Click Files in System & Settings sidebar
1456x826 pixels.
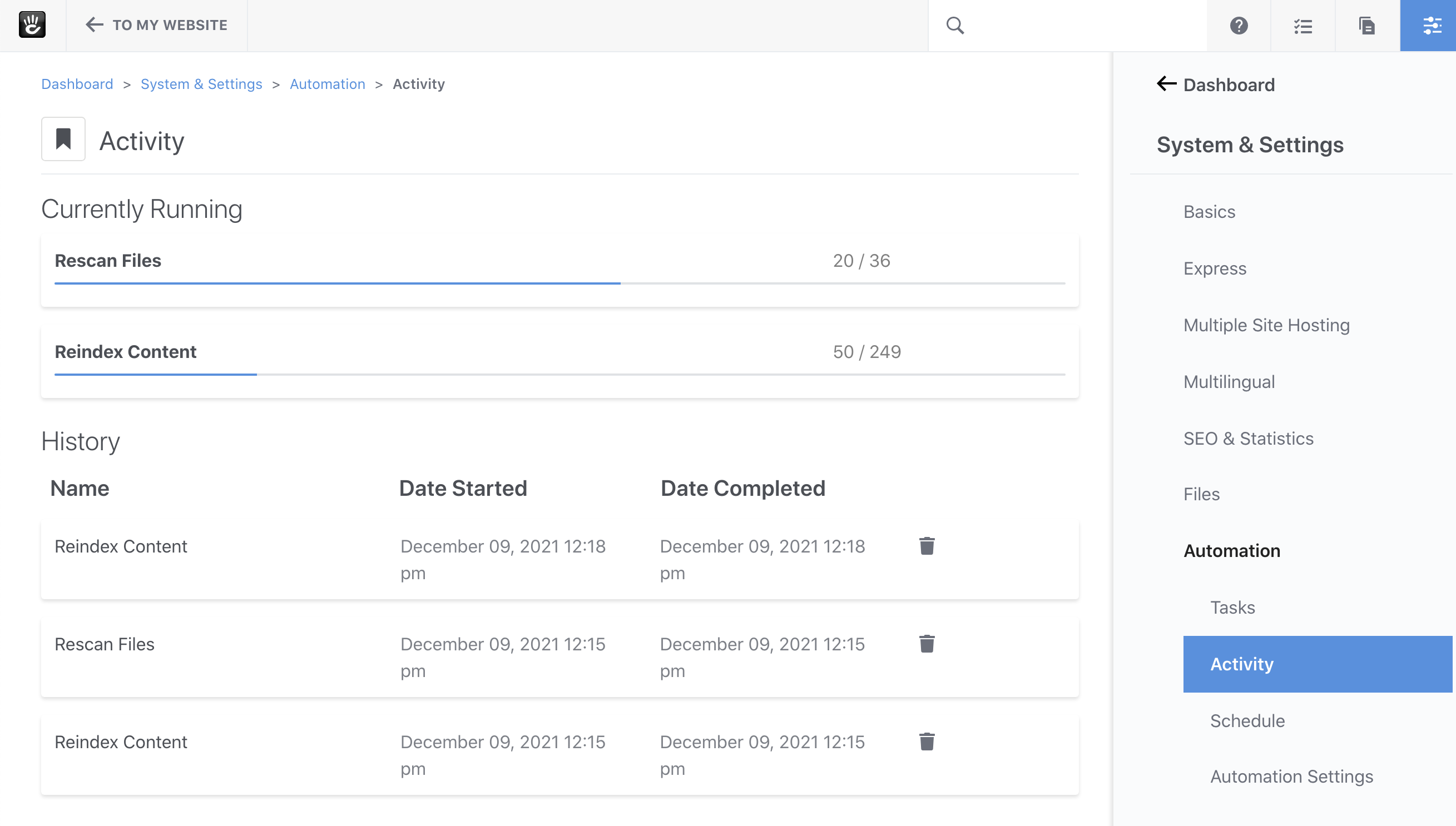[1202, 494]
